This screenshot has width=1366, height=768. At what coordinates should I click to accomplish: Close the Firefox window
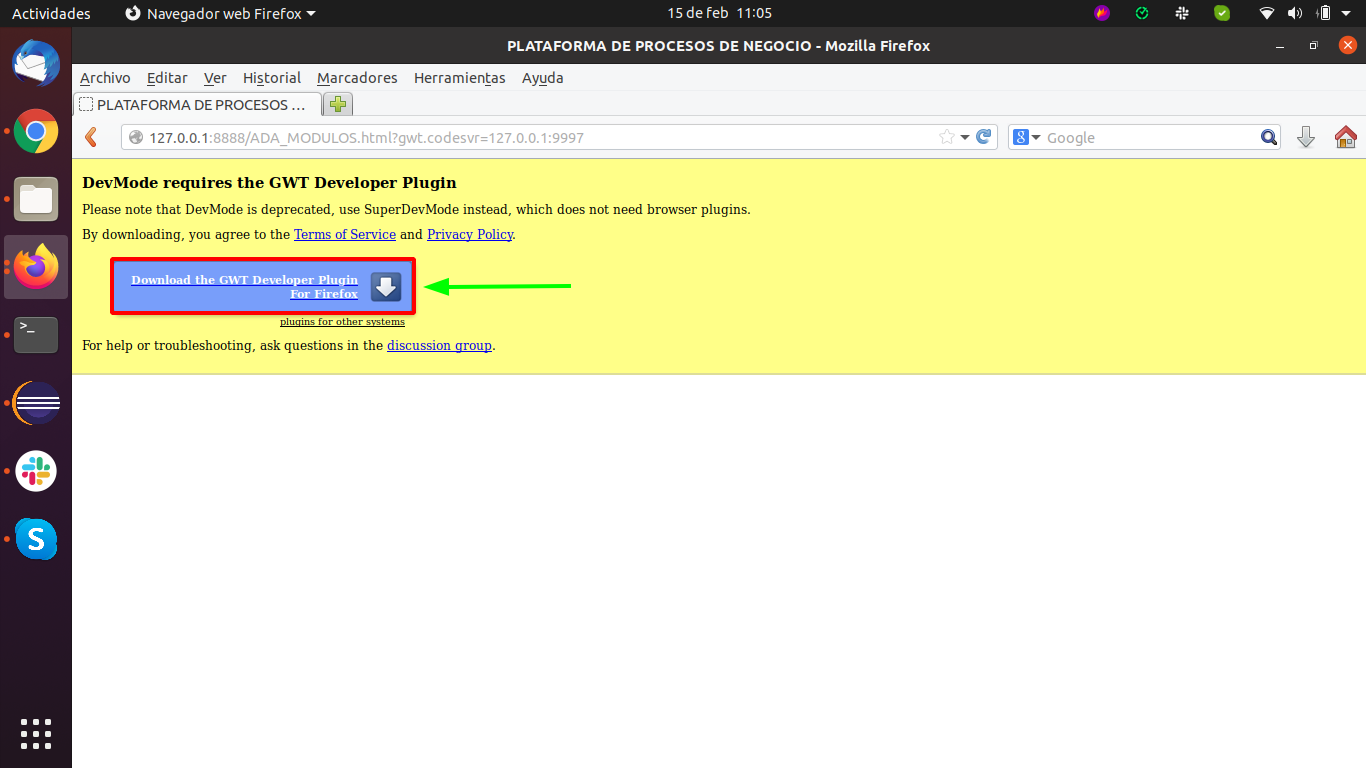1347,46
